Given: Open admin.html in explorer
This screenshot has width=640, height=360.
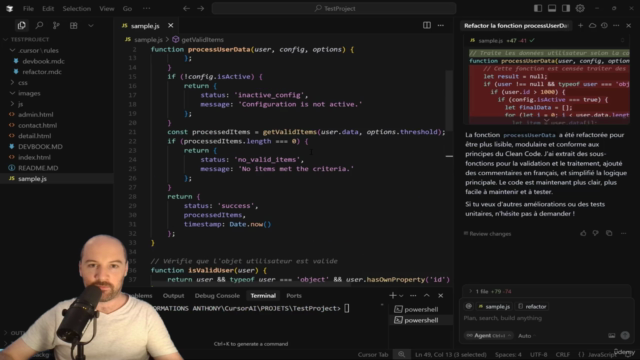Looking at the screenshot, I should (x=36, y=115).
